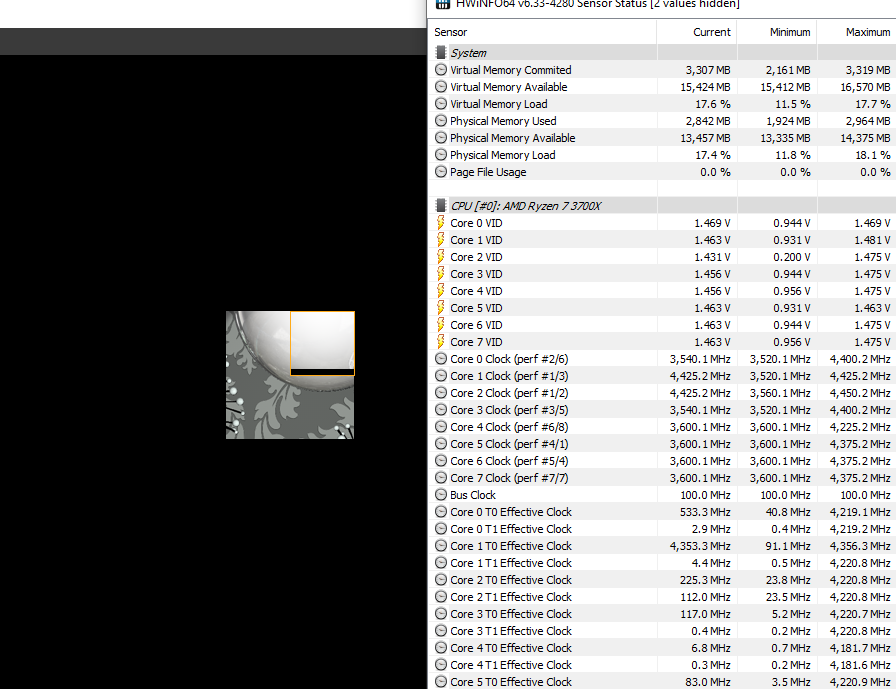The image size is (896, 689).
Task: Click the Sensor column header
Action: (450, 32)
